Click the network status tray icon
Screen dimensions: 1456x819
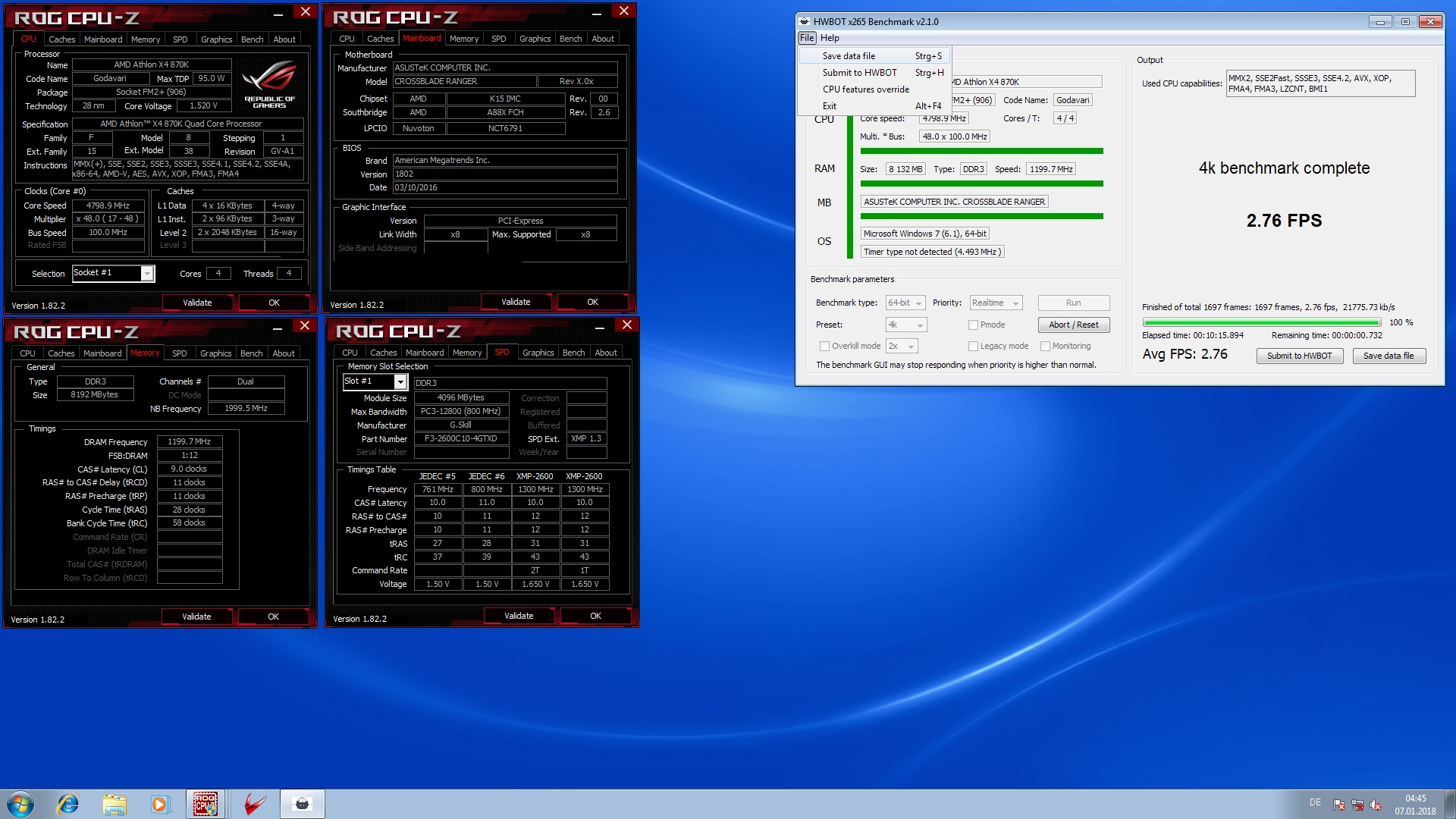1357,805
